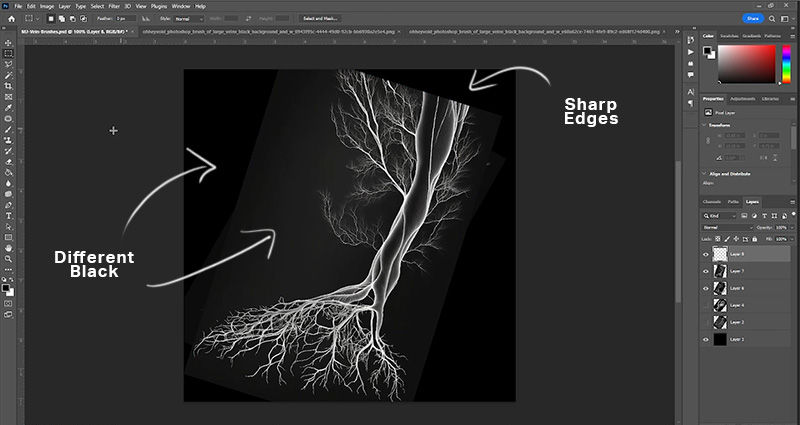800x425 pixels.
Task: Select the Eyedropper tool
Action: tap(8, 108)
